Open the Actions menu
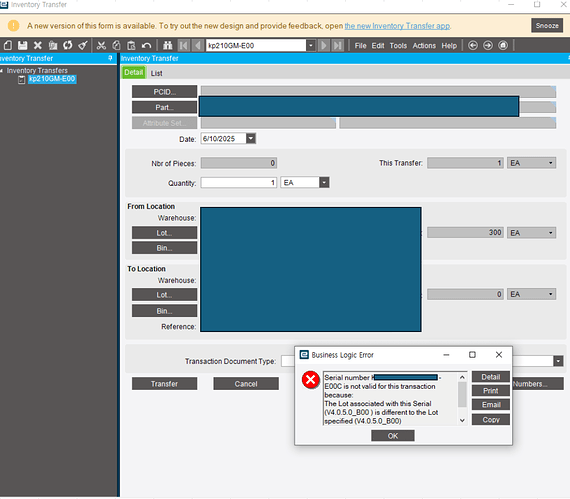Image resolution: width=570 pixels, height=499 pixels. click(x=424, y=46)
